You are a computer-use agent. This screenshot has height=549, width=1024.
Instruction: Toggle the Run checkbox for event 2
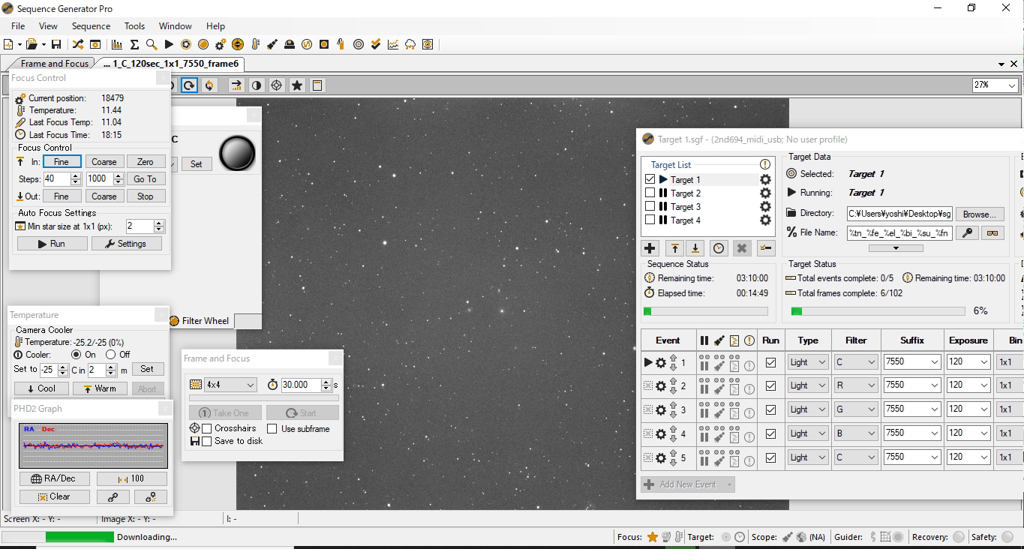[771, 386]
